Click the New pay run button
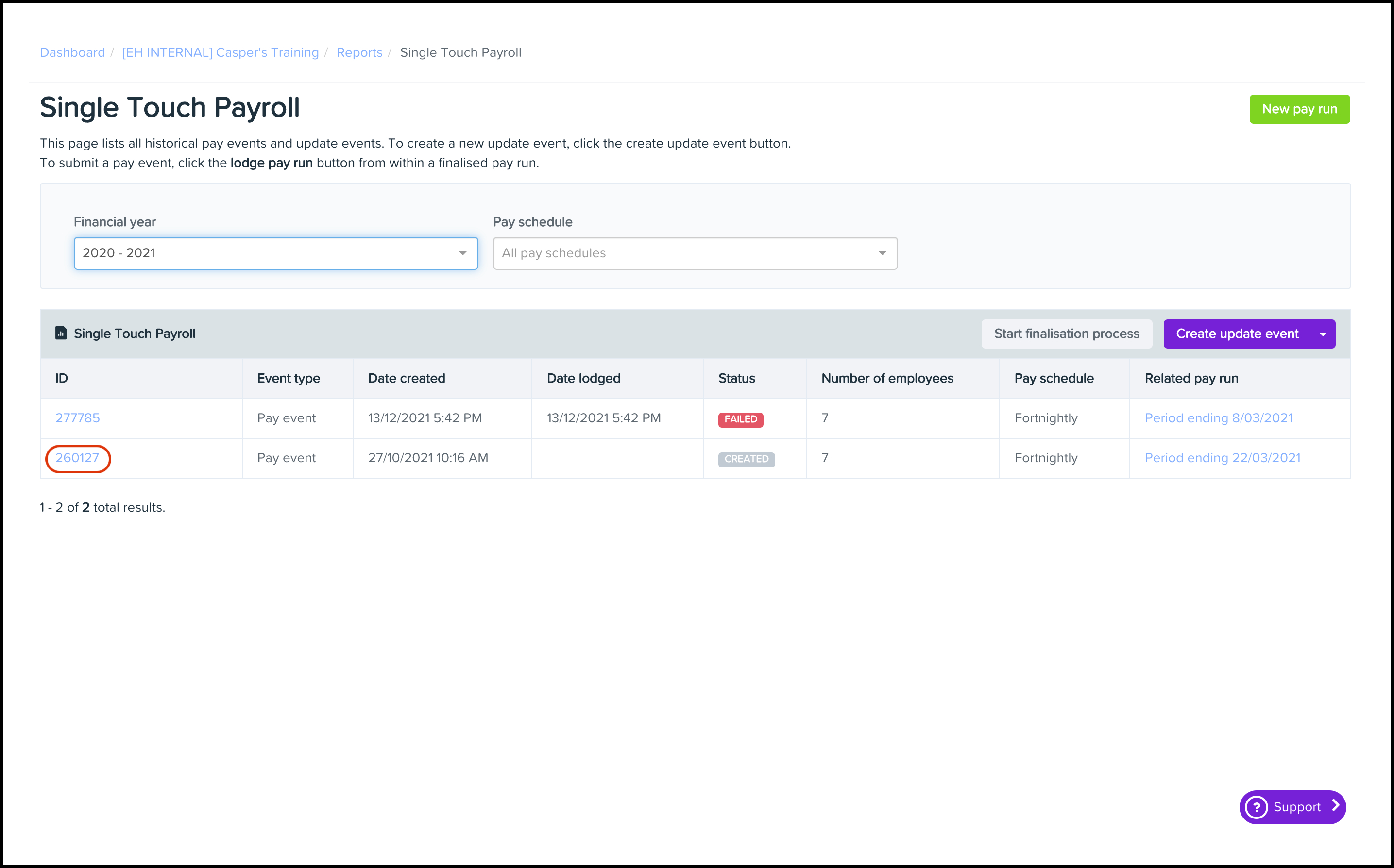The width and height of the screenshot is (1394, 868). (1299, 109)
